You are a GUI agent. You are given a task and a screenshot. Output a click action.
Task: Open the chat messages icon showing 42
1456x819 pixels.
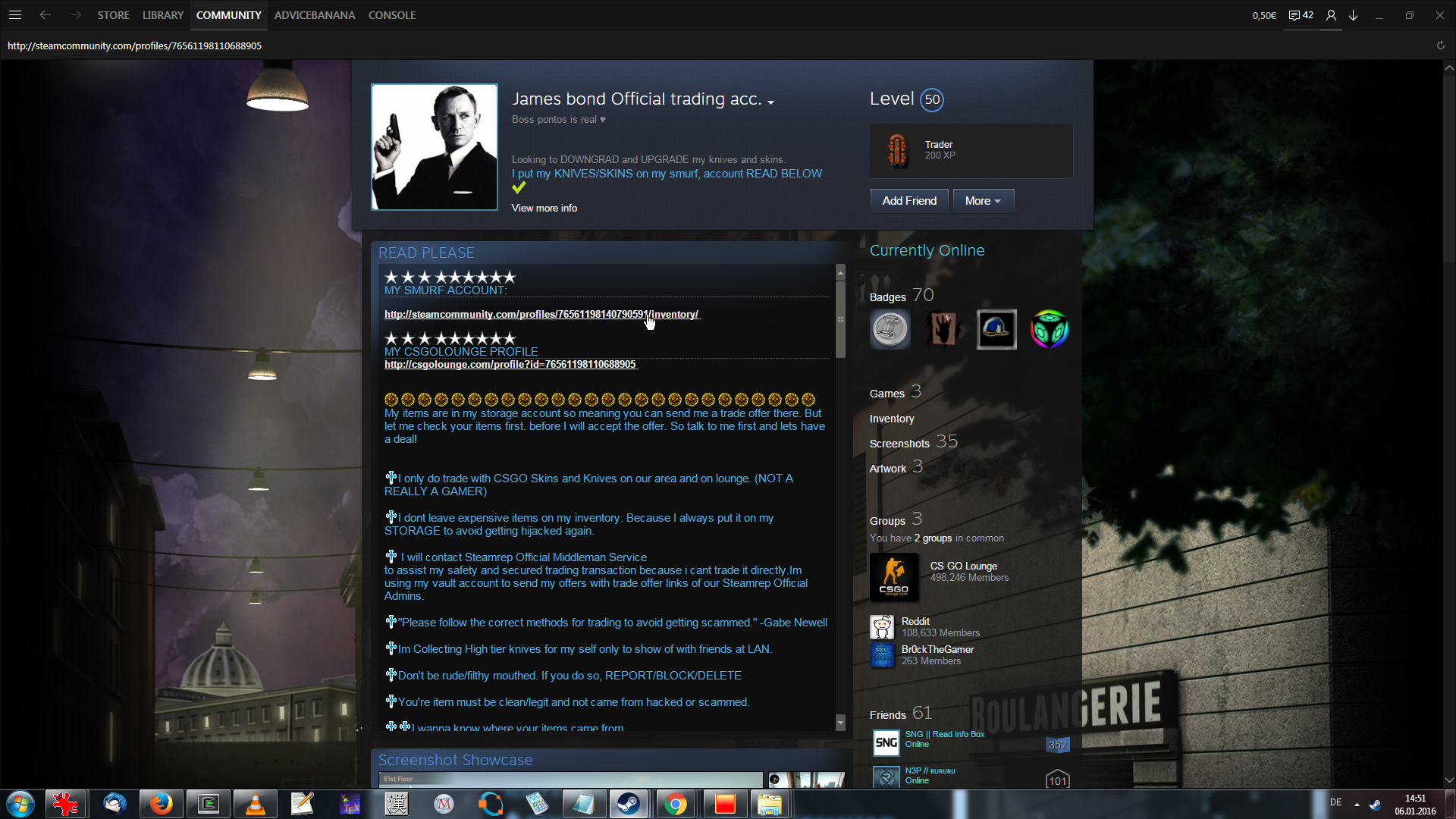(x=1301, y=15)
